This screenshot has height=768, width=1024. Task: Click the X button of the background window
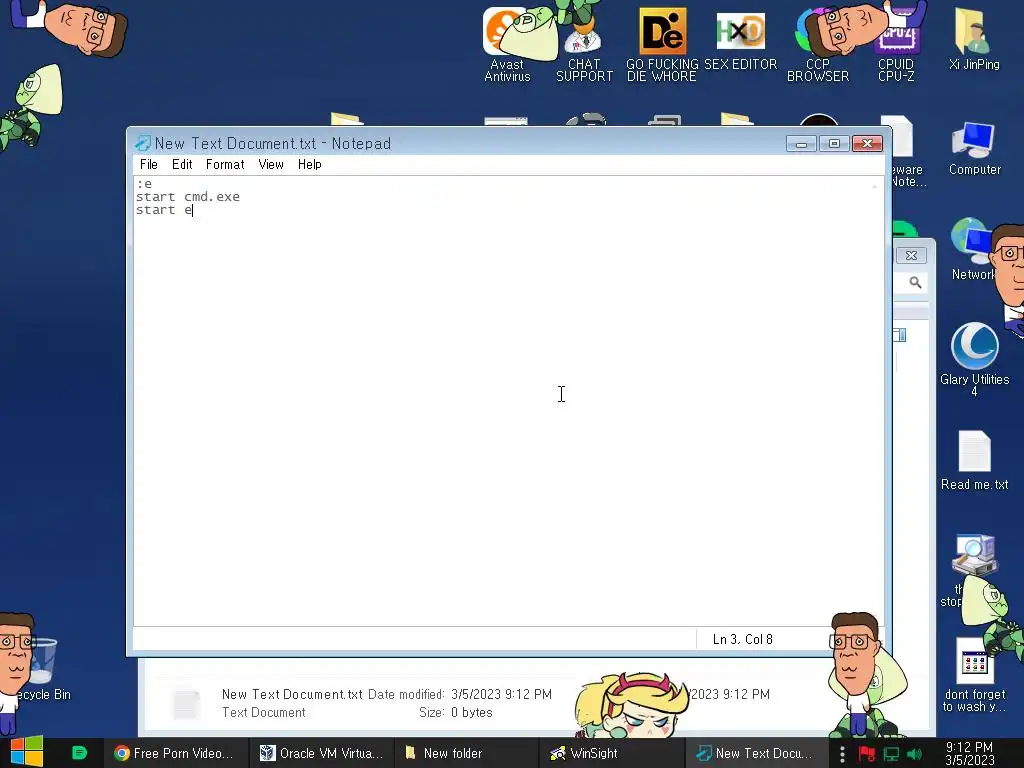(911, 255)
